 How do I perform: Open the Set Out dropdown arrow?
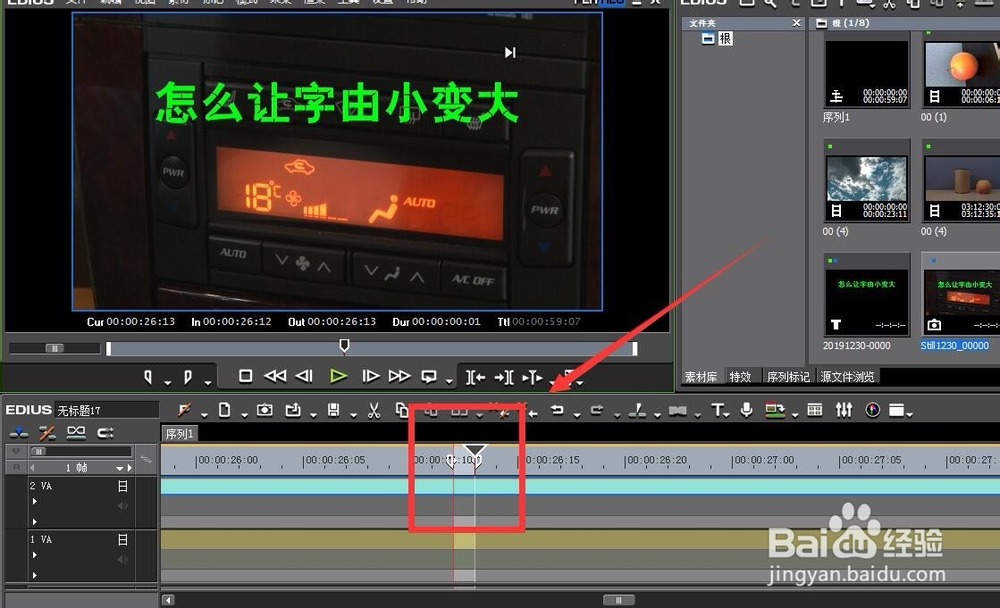pos(207,382)
